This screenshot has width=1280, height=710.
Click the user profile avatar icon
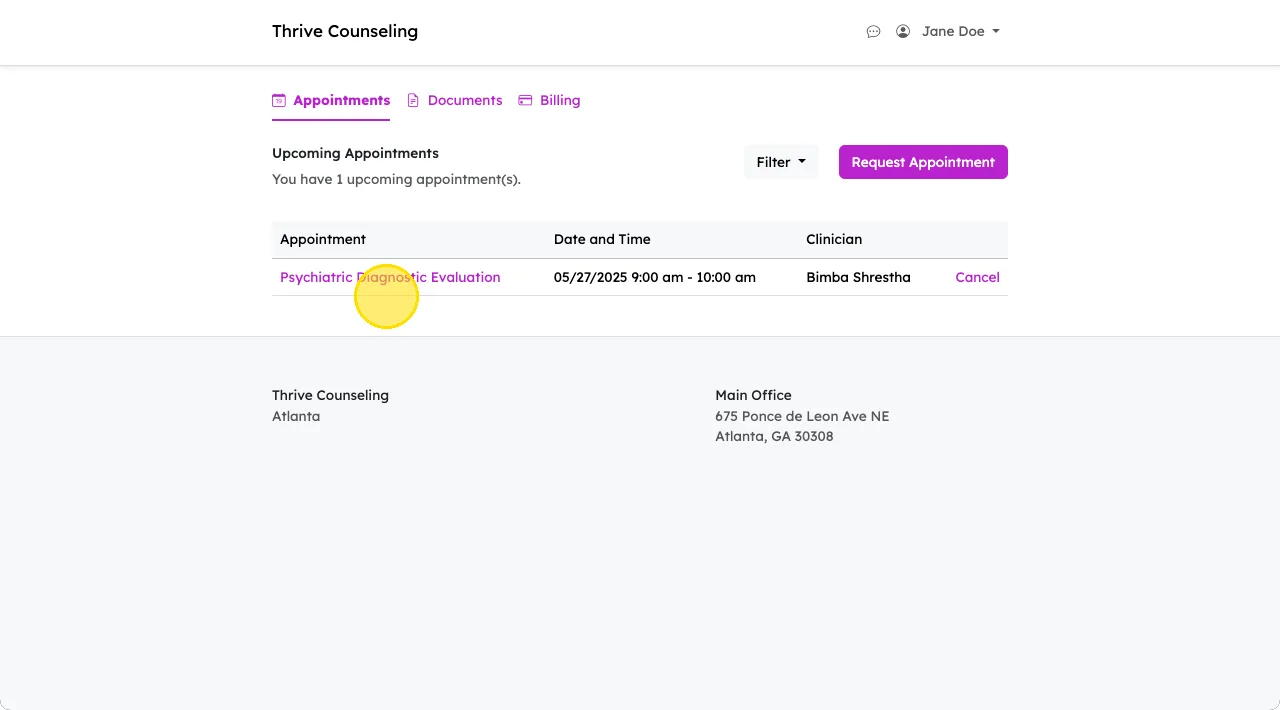point(903,32)
